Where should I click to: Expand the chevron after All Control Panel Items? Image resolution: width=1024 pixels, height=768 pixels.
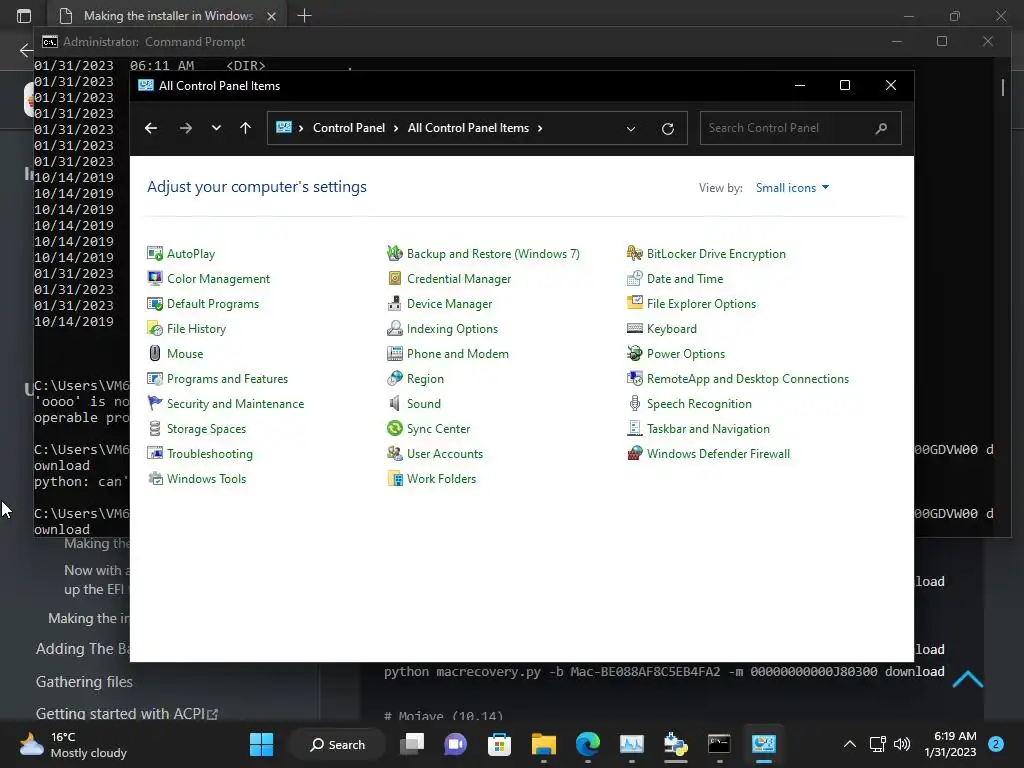click(540, 128)
